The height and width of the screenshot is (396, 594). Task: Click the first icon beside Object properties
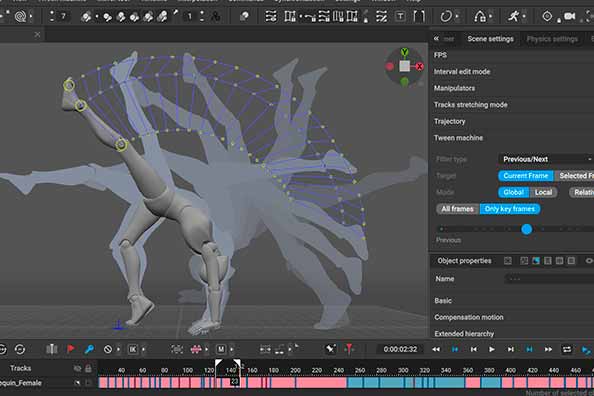click(x=508, y=261)
